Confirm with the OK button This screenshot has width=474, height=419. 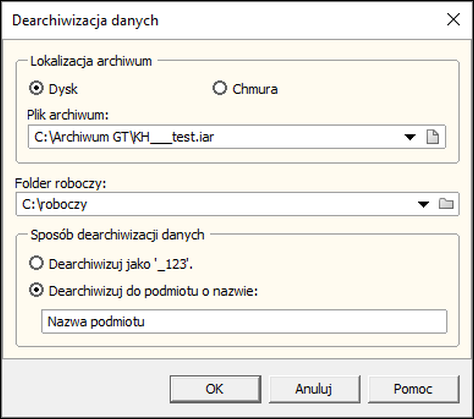(215, 389)
